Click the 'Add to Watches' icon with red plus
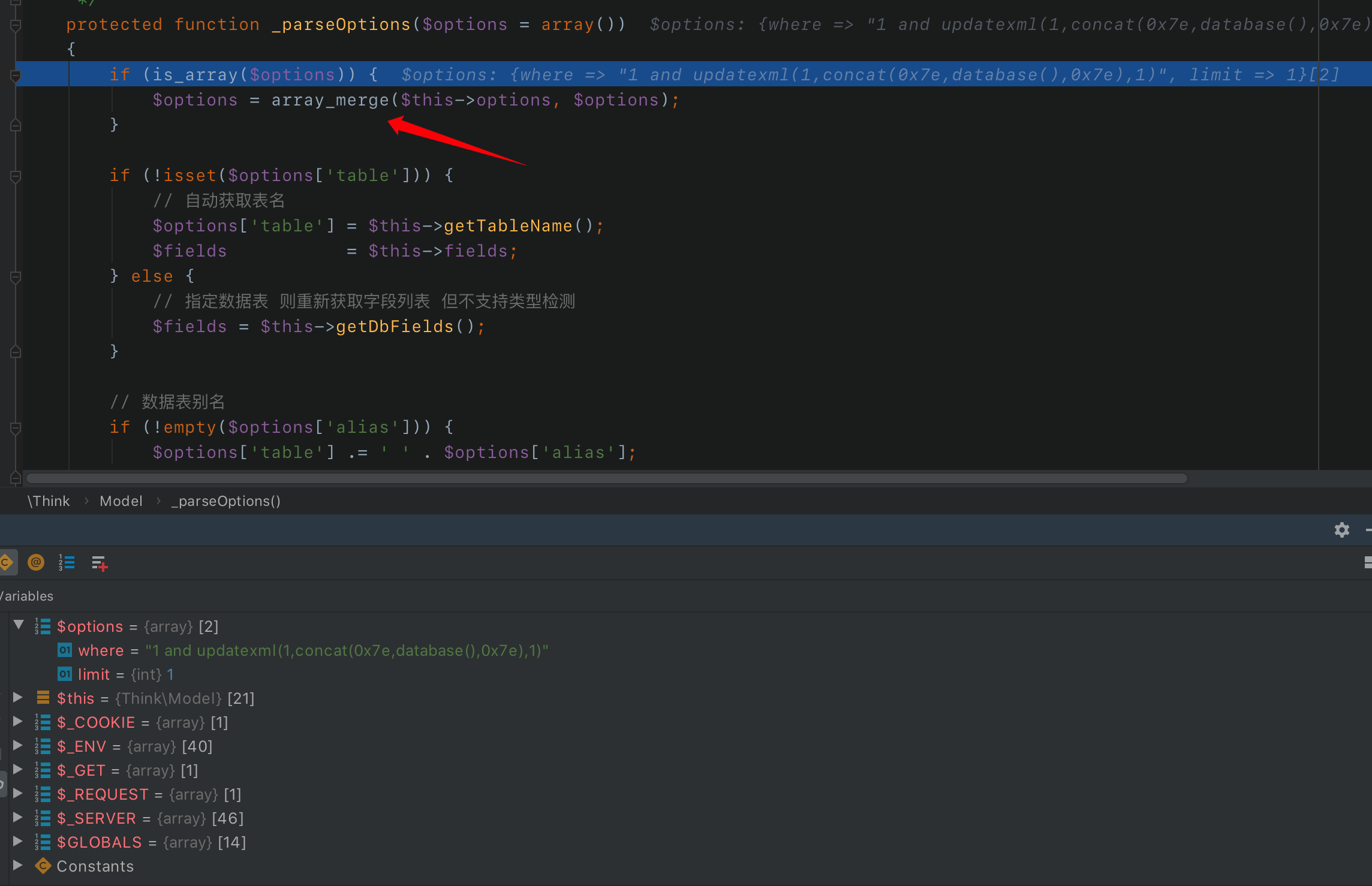This screenshot has width=1372, height=886. click(x=99, y=563)
